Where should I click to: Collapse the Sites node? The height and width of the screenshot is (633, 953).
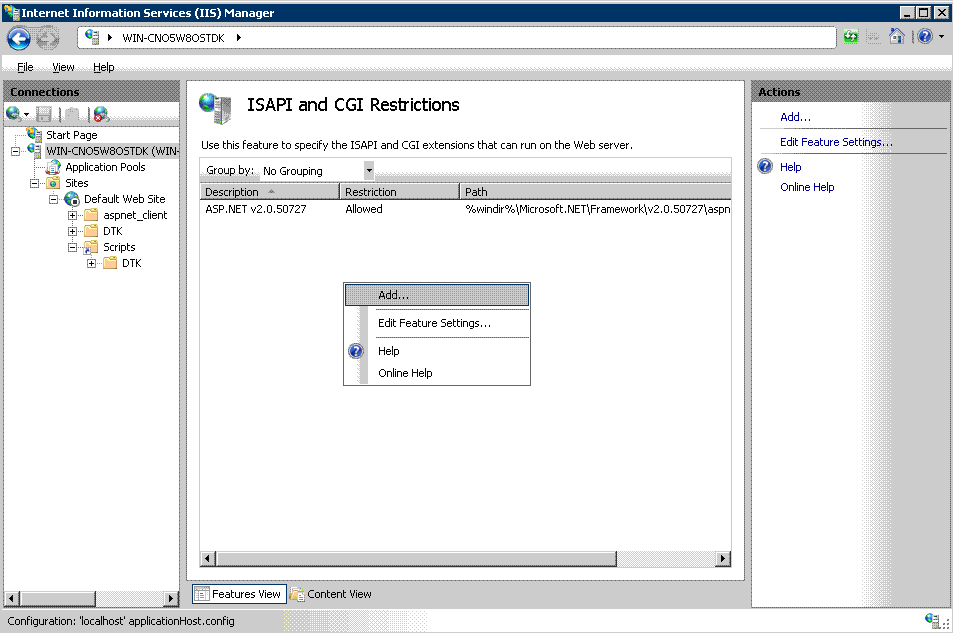[35, 183]
